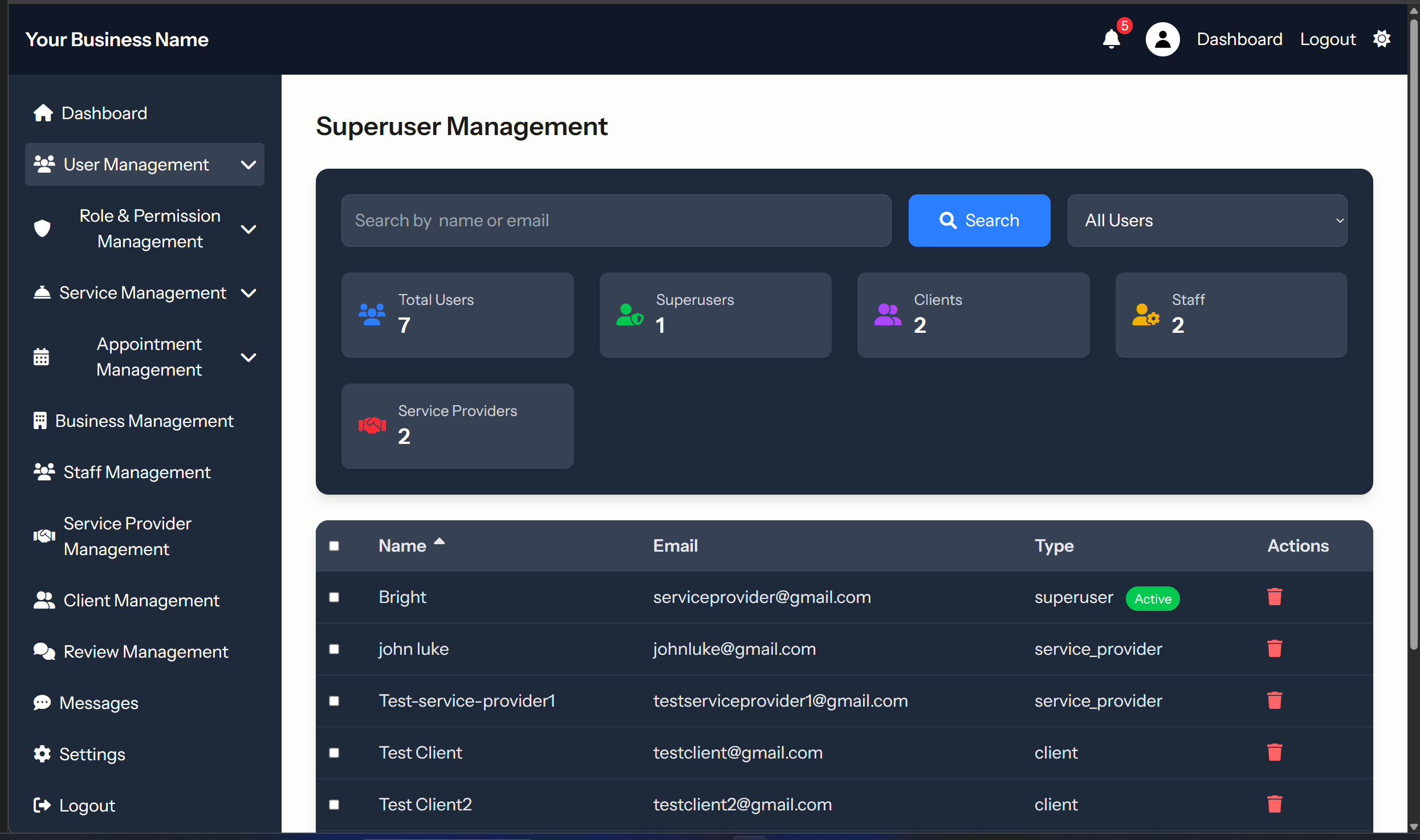Click the page vertical scrollbar thumb
1420x840 pixels.
point(1413,335)
